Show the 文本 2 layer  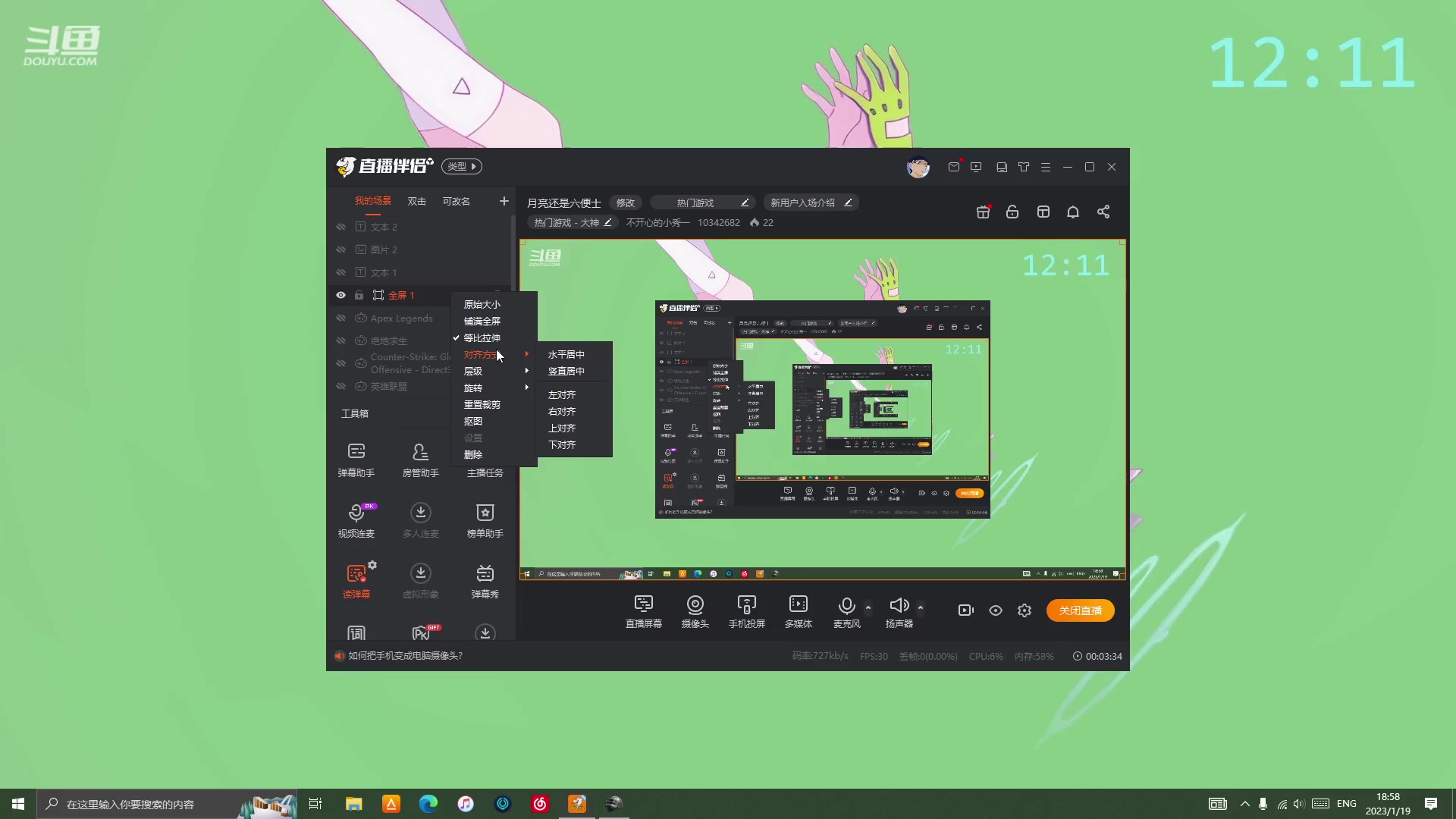340,227
